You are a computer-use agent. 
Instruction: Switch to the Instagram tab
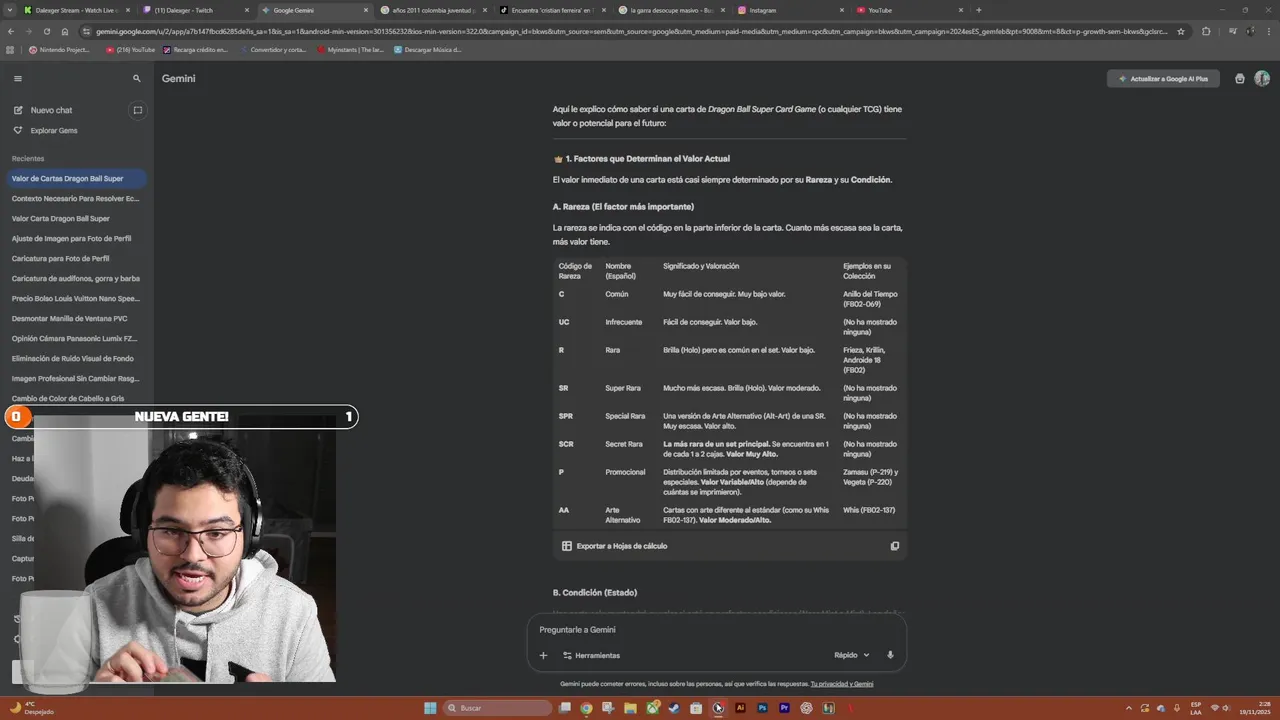tap(790, 10)
